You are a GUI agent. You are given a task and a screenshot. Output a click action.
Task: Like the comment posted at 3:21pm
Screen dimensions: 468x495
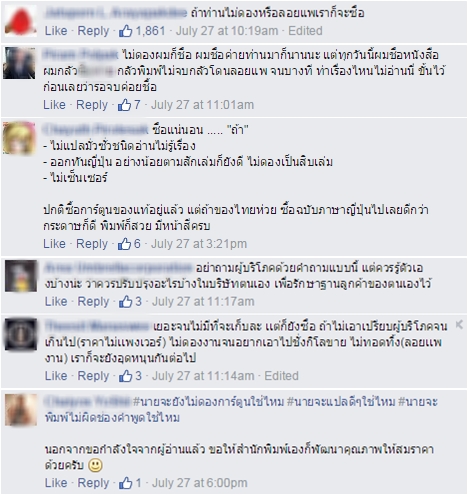54,244
